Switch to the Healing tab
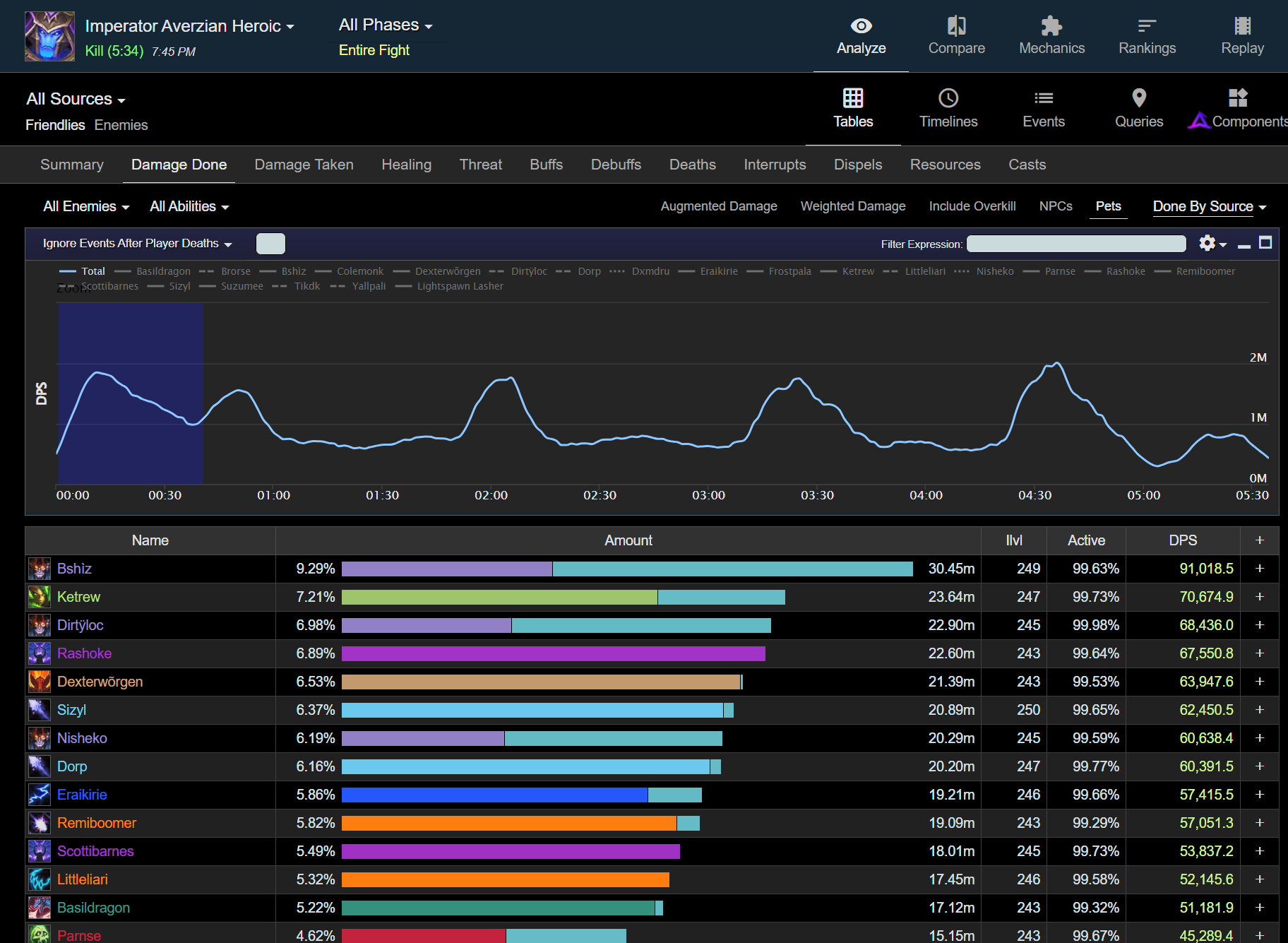This screenshot has width=1288, height=943. (406, 165)
